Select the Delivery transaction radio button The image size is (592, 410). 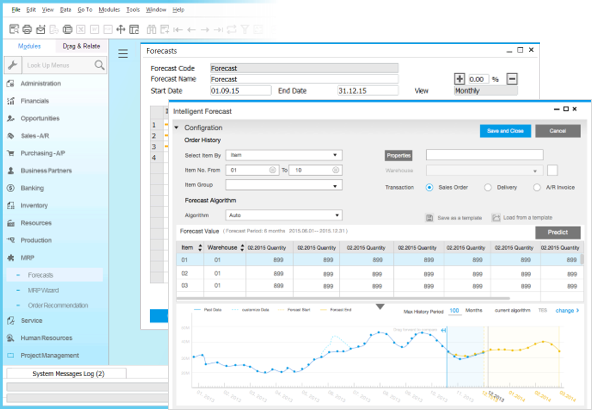pos(488,187)
